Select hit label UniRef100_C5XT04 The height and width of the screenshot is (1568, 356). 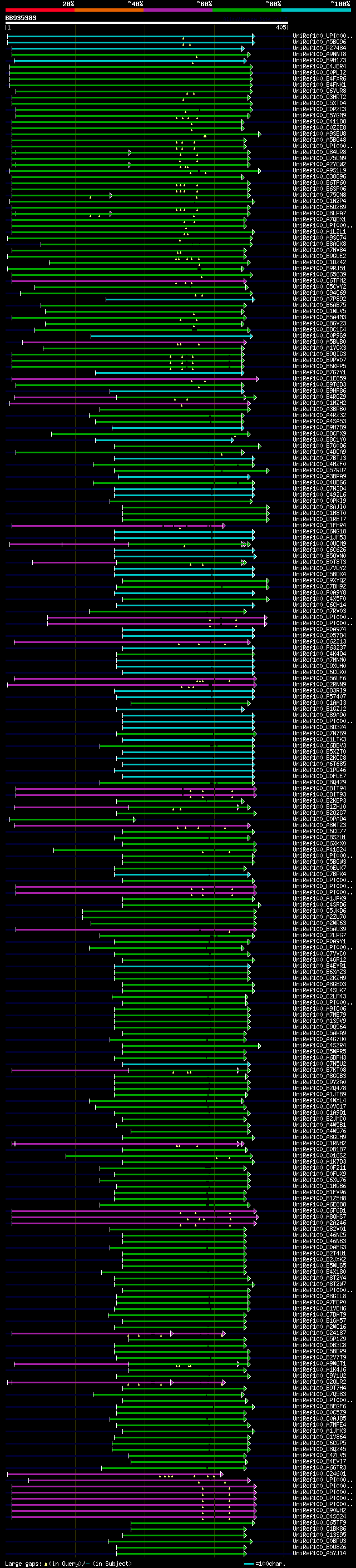[319, 103]
